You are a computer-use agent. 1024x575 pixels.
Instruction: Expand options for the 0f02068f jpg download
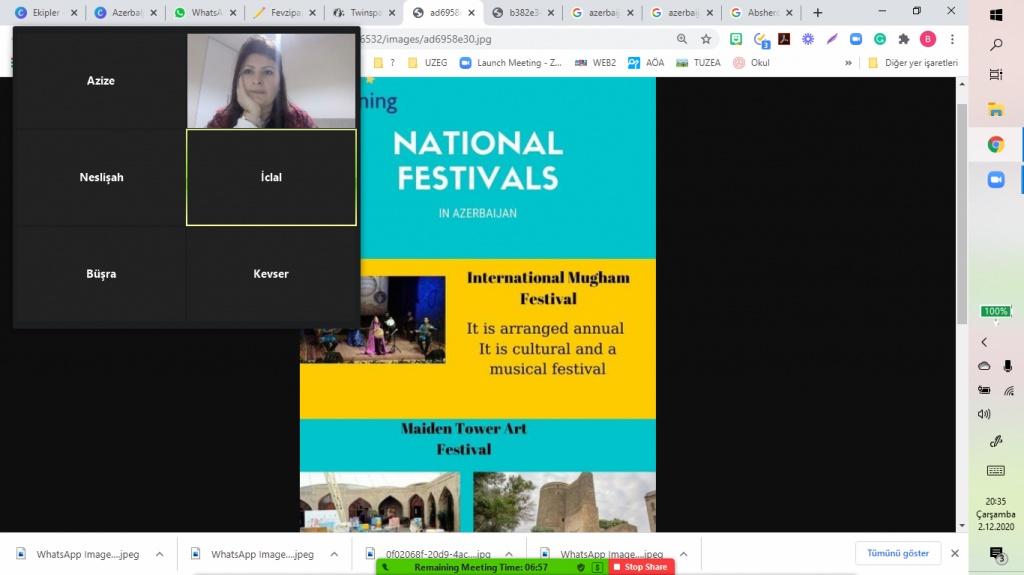pyautogui.click(x=509, y=554)
